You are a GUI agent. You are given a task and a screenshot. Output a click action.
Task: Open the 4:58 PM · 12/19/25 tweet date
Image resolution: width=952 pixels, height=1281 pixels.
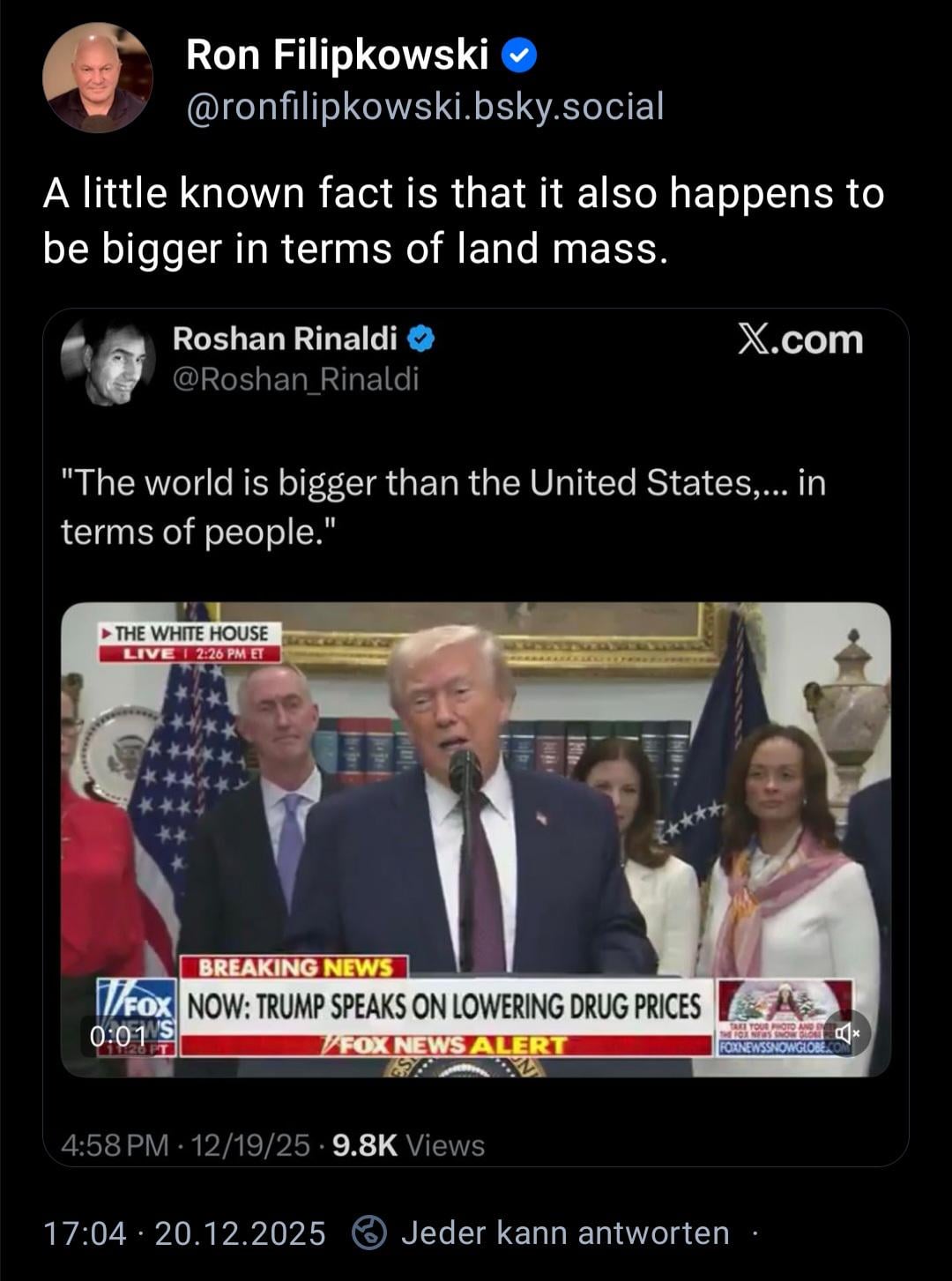(186, 1145)
